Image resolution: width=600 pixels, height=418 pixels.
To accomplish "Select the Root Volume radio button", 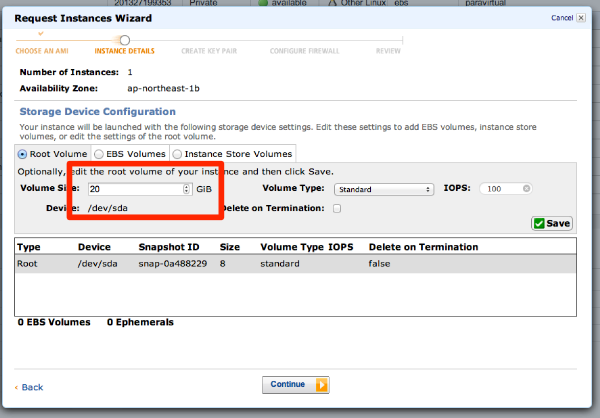I will tap(22, 154).
